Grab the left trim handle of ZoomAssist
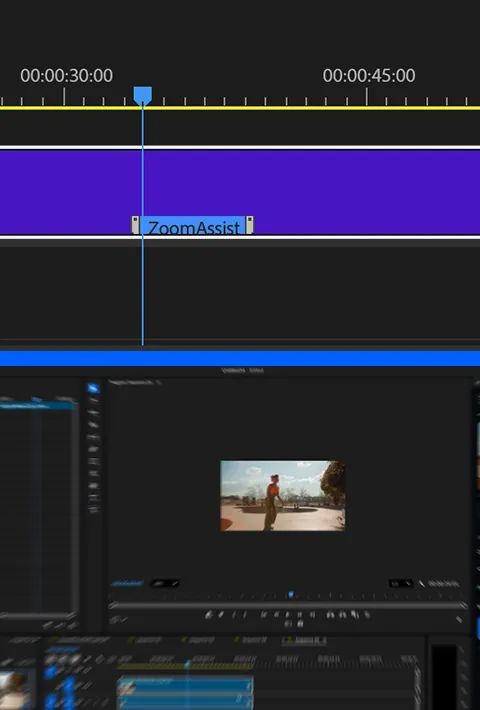This screenshot has width=480, height=710. tap(135, 225)
